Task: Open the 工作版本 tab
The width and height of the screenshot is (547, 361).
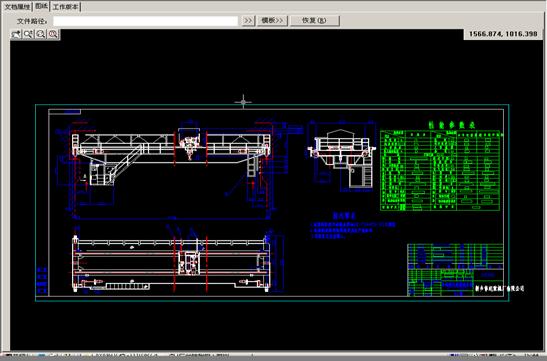Action: (x=66, y=7)
